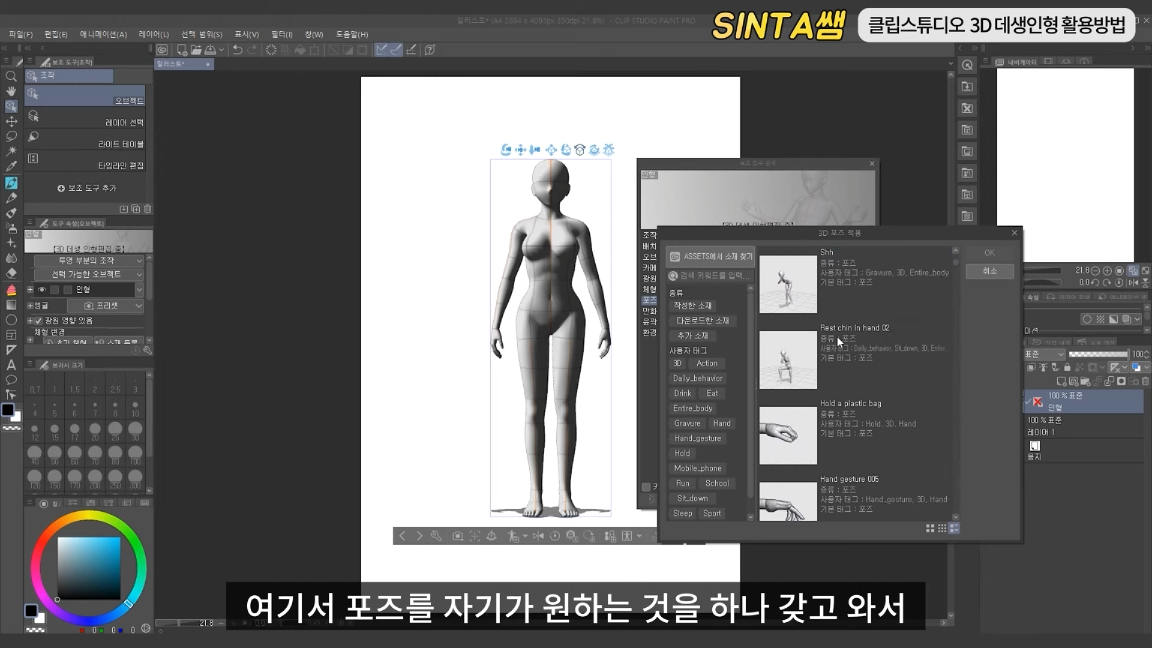Click the delete sub tool trash icon
This screenshot has height=648, width=1152.
[148, 209]
